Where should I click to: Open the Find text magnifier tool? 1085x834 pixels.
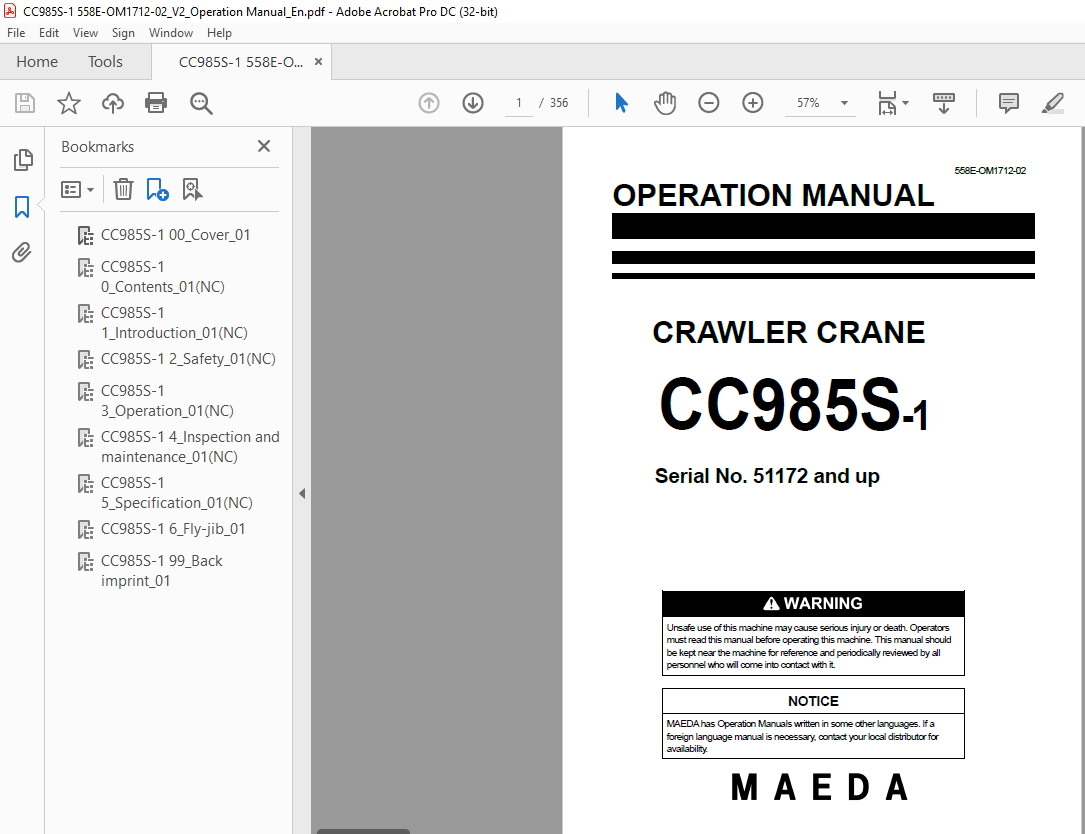(201, 103)
